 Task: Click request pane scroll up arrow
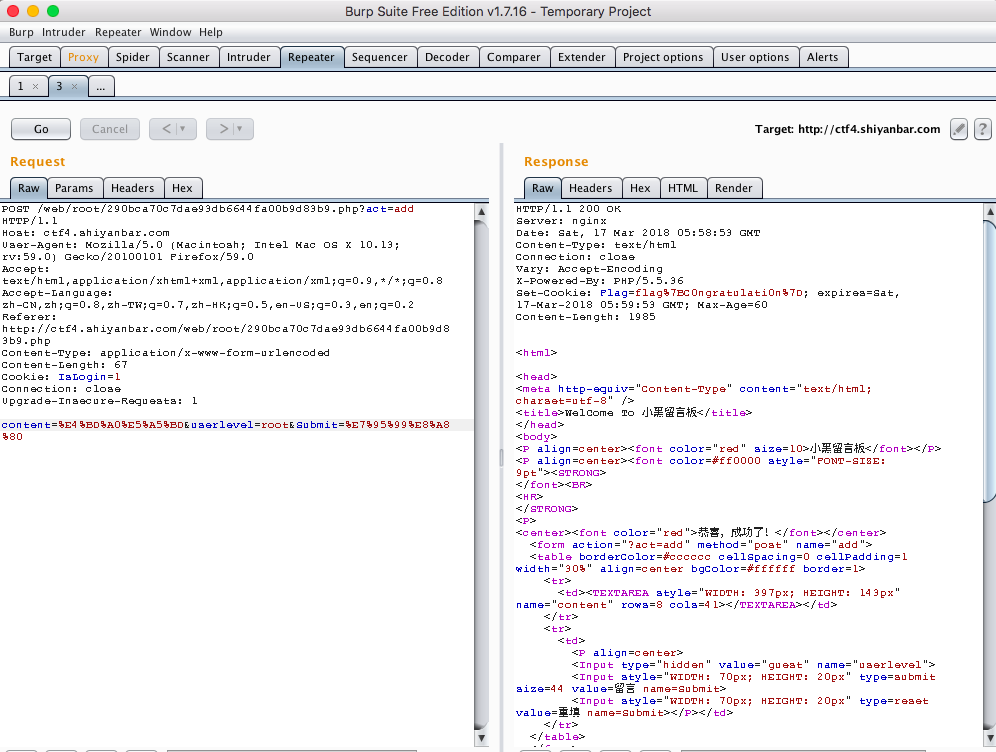pos(481,212)
